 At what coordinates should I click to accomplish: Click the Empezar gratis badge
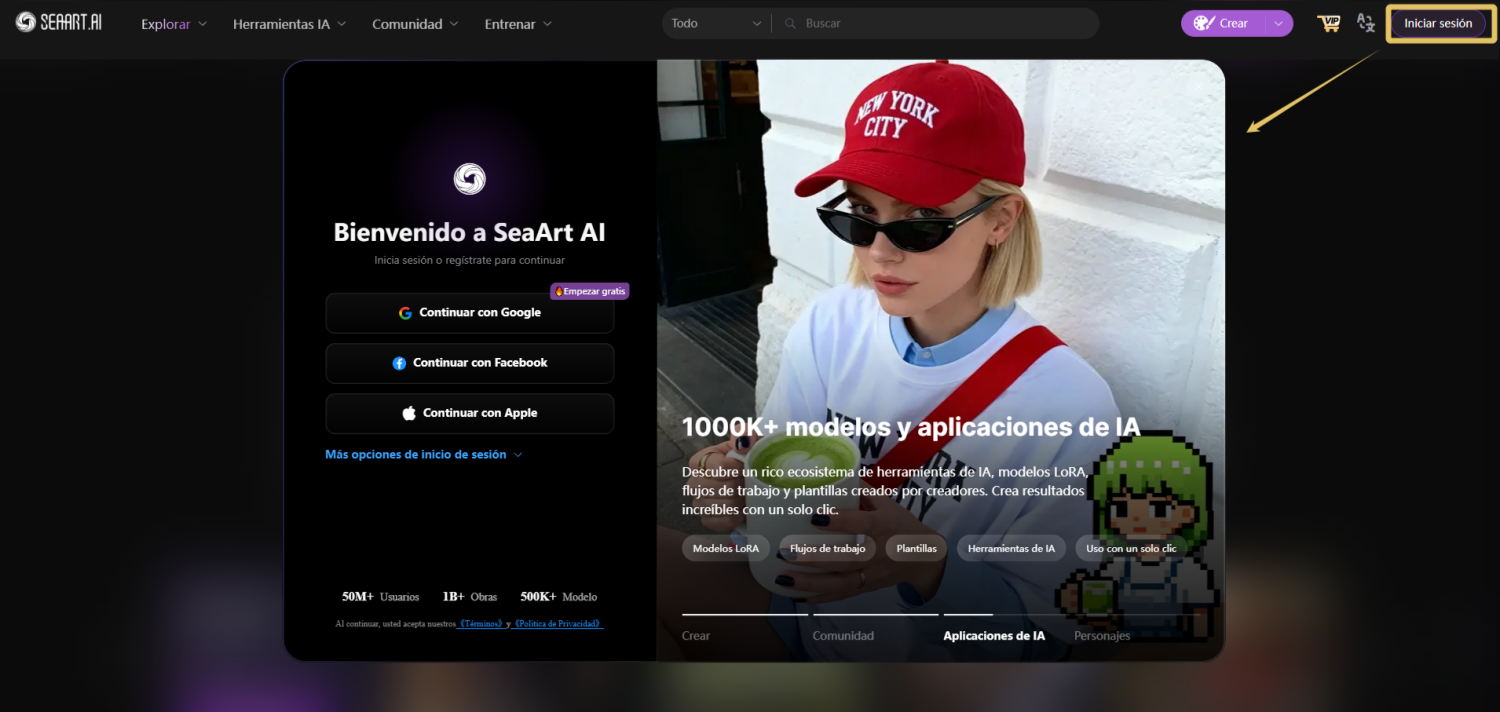coord(589,291)
